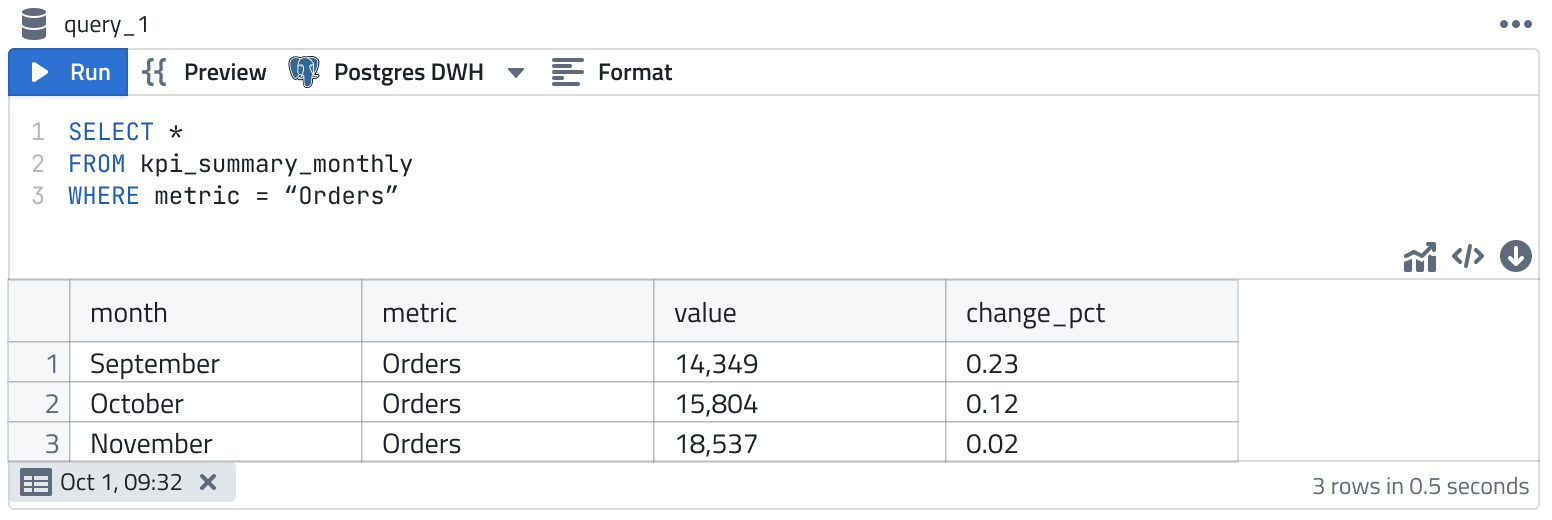Format the SQL code

(612, 72)
